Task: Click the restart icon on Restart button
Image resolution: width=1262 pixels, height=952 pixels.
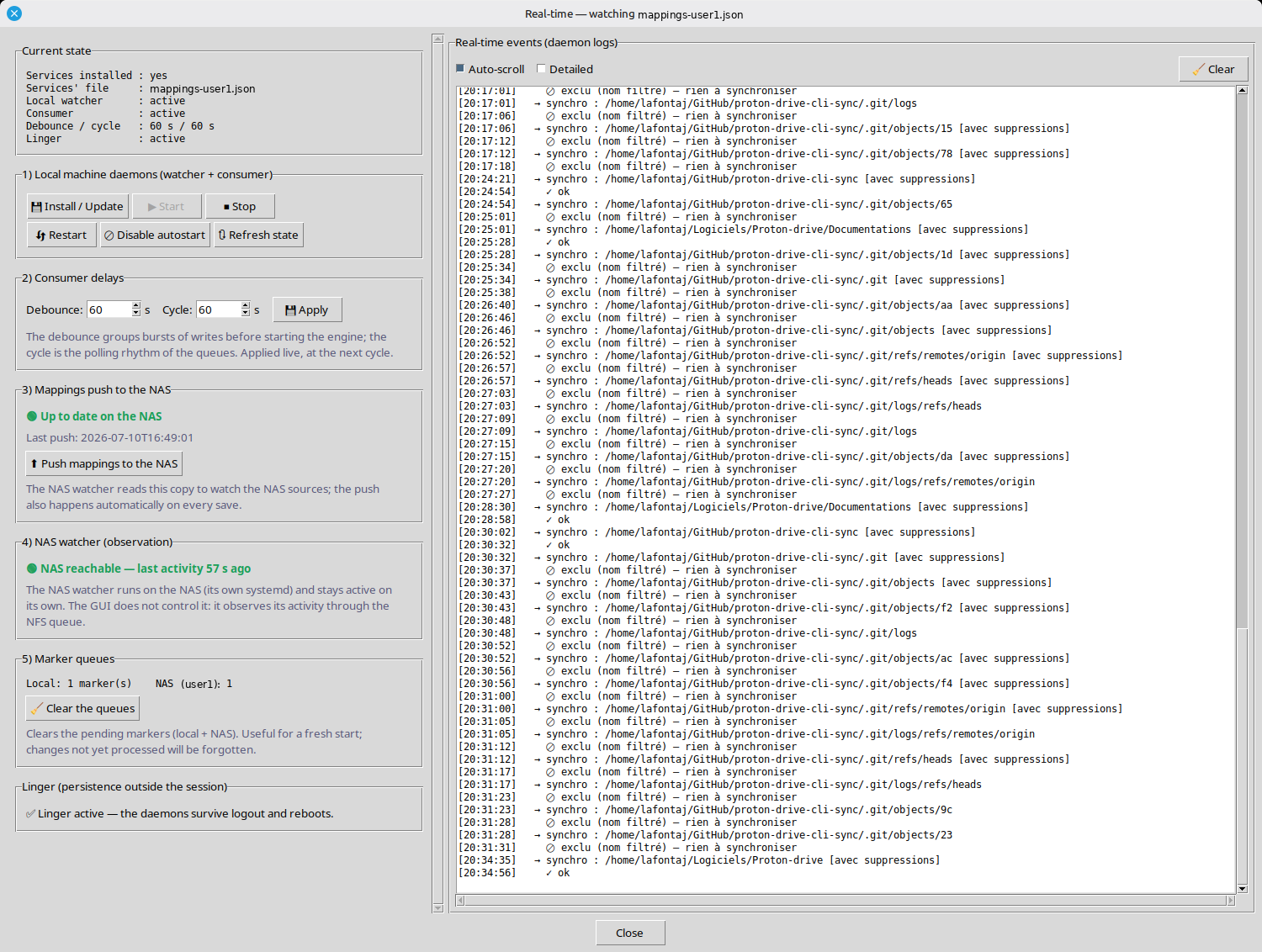Action: (40, 235)
